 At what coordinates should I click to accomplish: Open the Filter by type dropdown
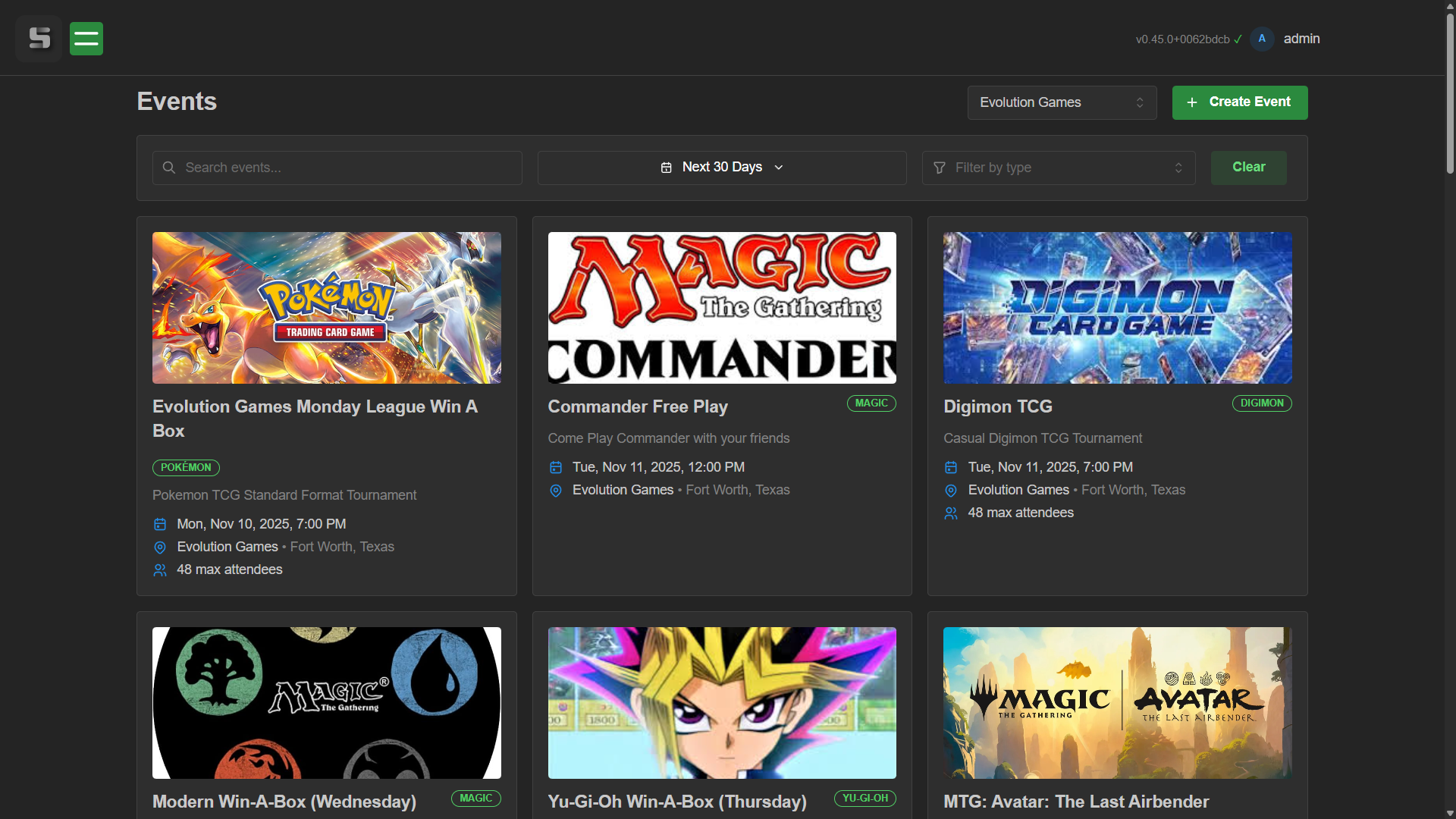1059,168
